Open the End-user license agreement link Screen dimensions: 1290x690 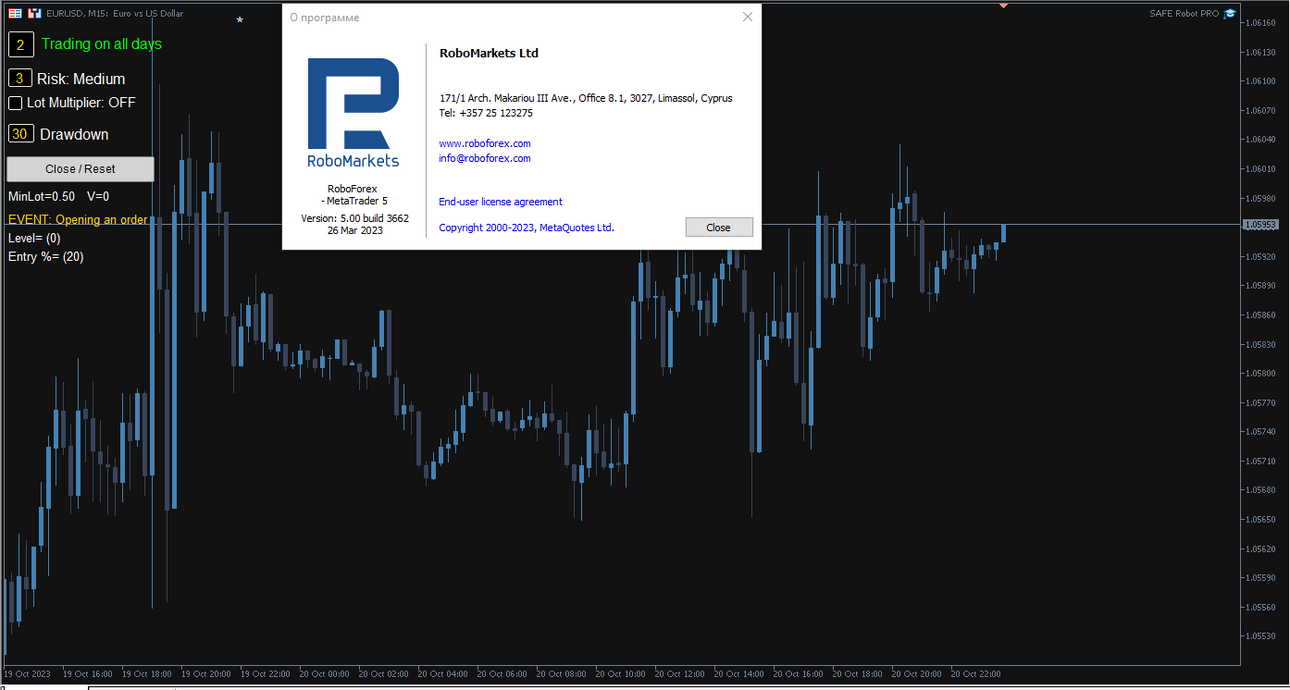tap(501, 201)
